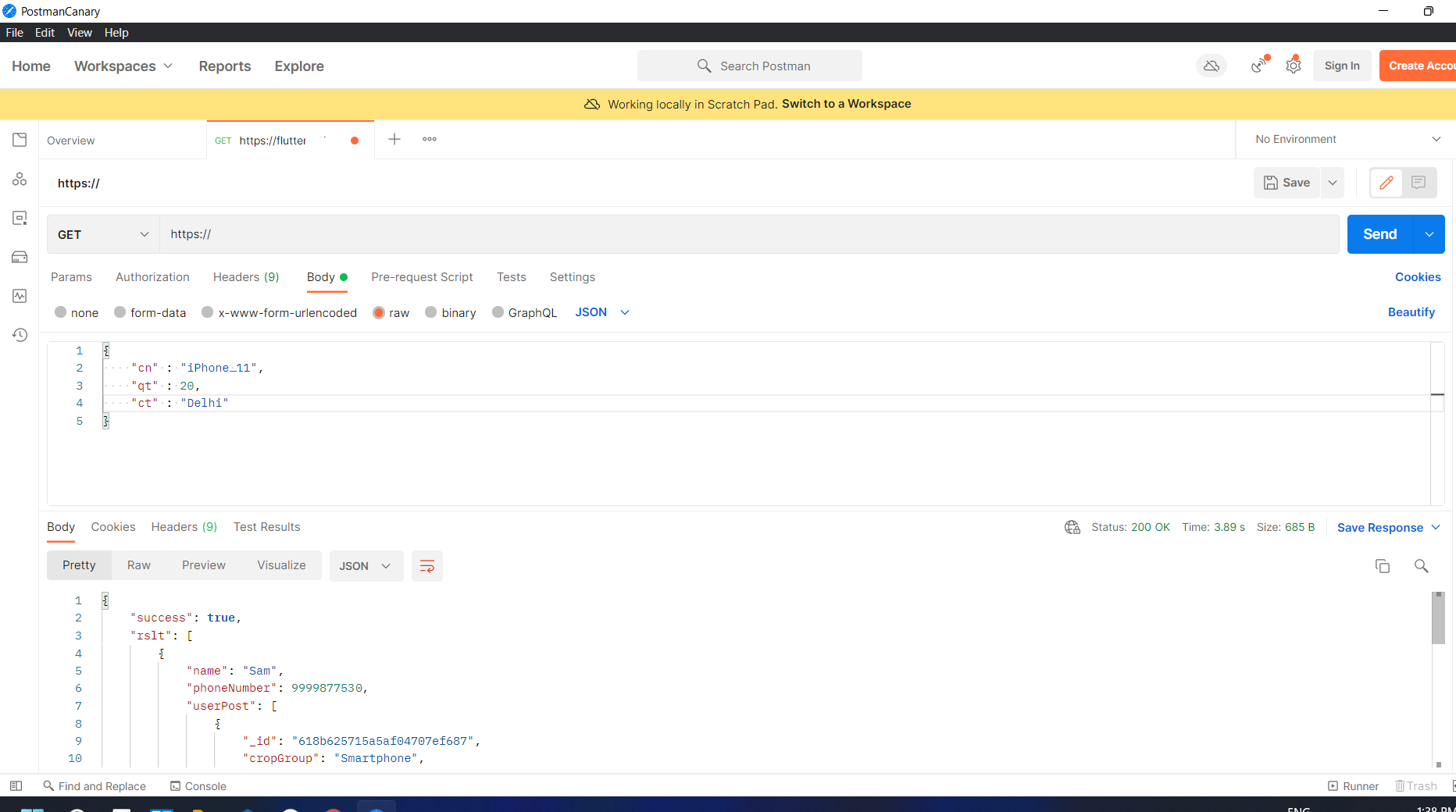Click the Beautify link
This screenshot has height=812, width=1456.
[x=1411, y=312]
